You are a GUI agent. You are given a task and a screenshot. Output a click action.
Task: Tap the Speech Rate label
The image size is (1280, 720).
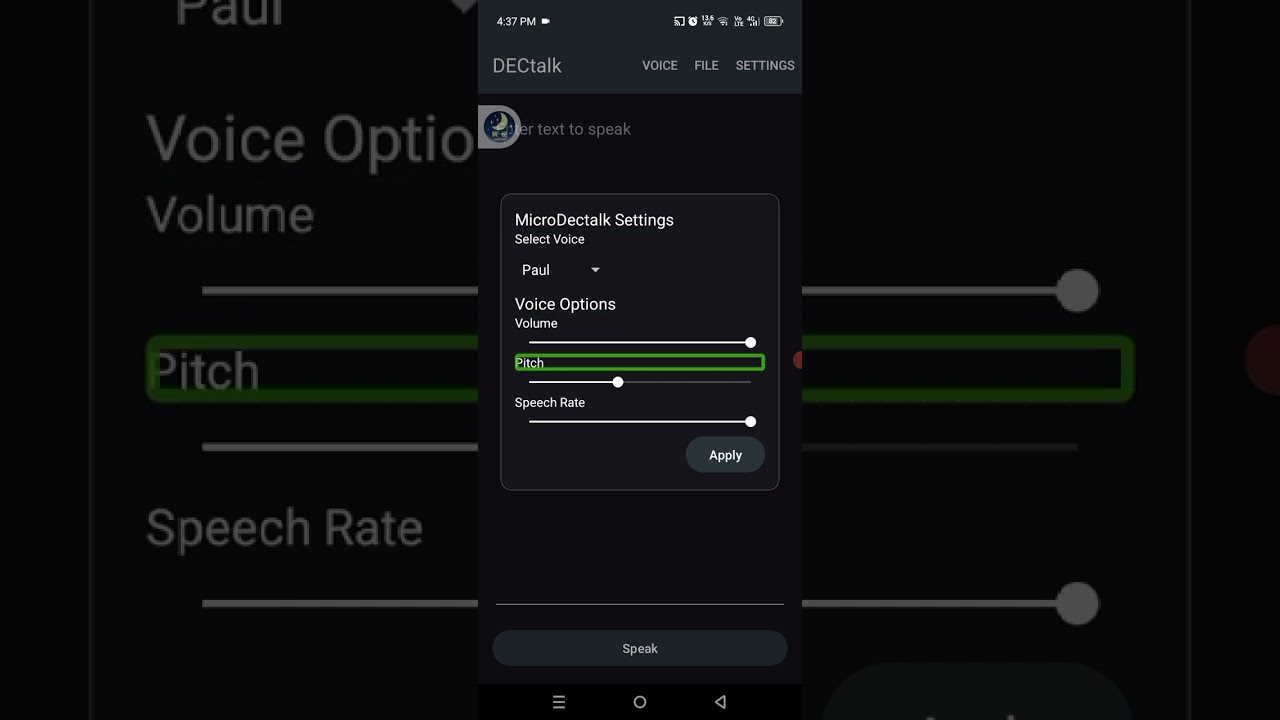(x=550, y=402)
